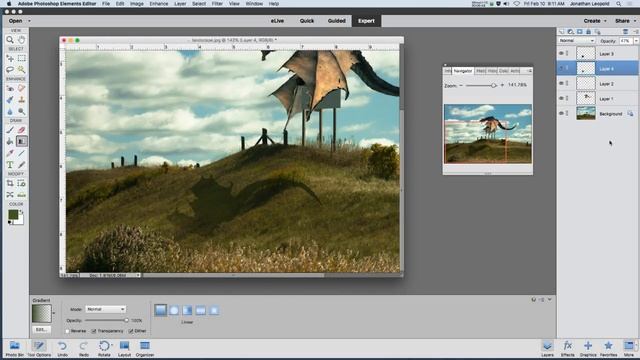
Task: Select the Layer 2 row in Layers panel
Action: [598, 84]
